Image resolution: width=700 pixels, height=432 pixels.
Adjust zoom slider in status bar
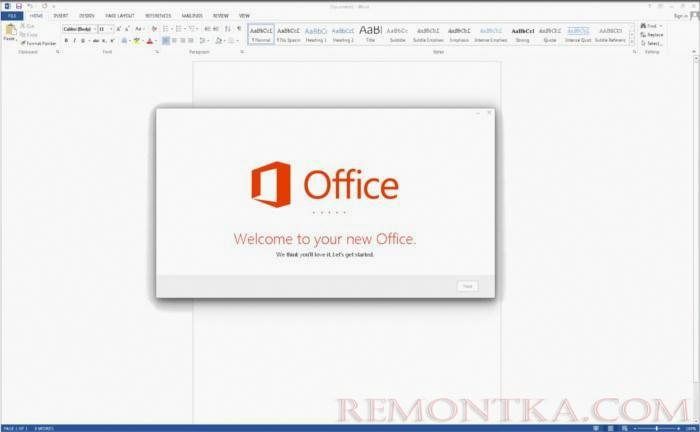(657, 428)
